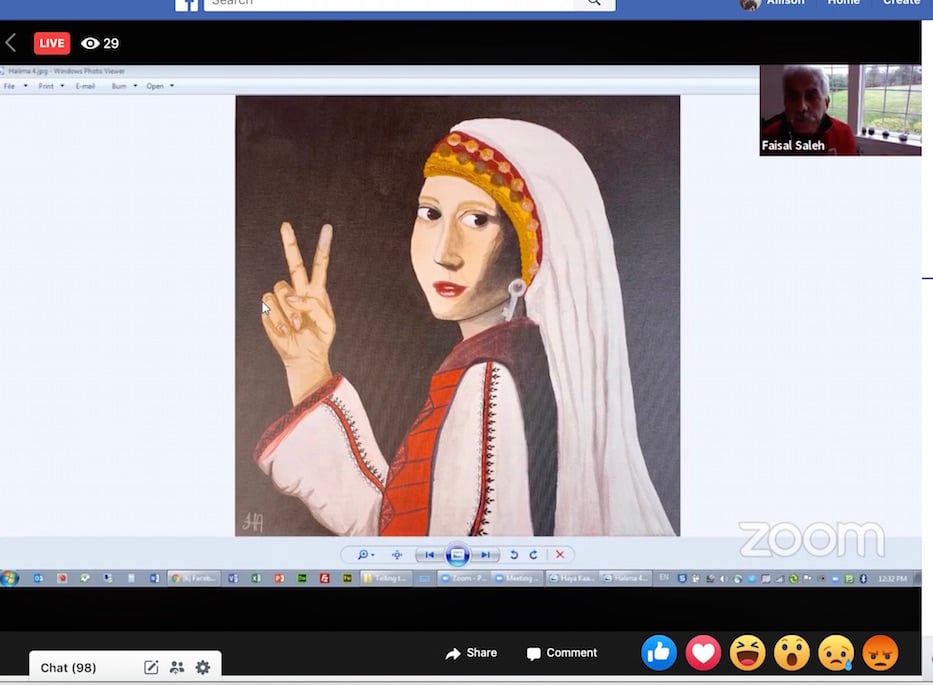Click the PowerPoint taskbar icon
Screen dimensions: 933x685
coord(279,578)
